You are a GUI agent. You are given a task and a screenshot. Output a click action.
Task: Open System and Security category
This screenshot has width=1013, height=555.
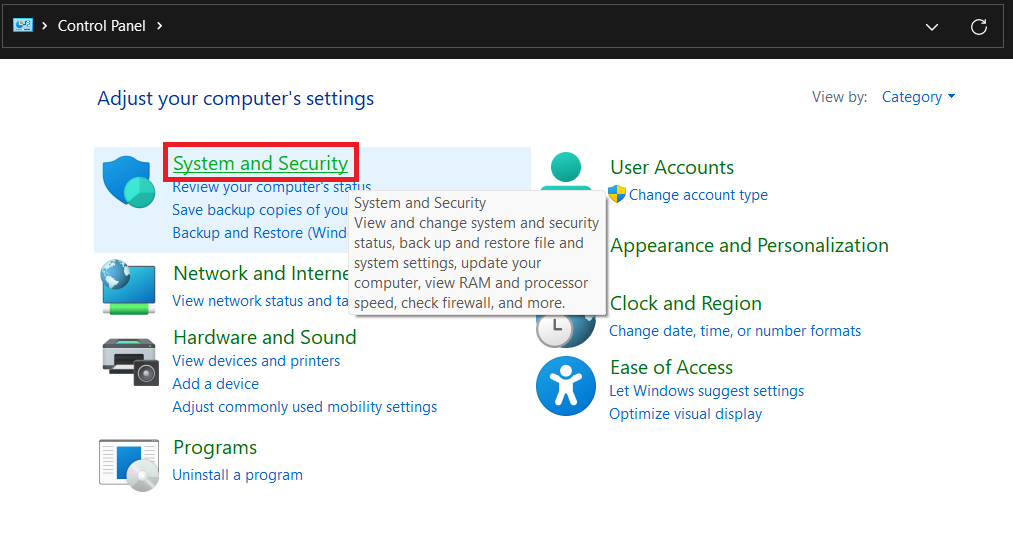pyautogui.click(x=260, y=163)
